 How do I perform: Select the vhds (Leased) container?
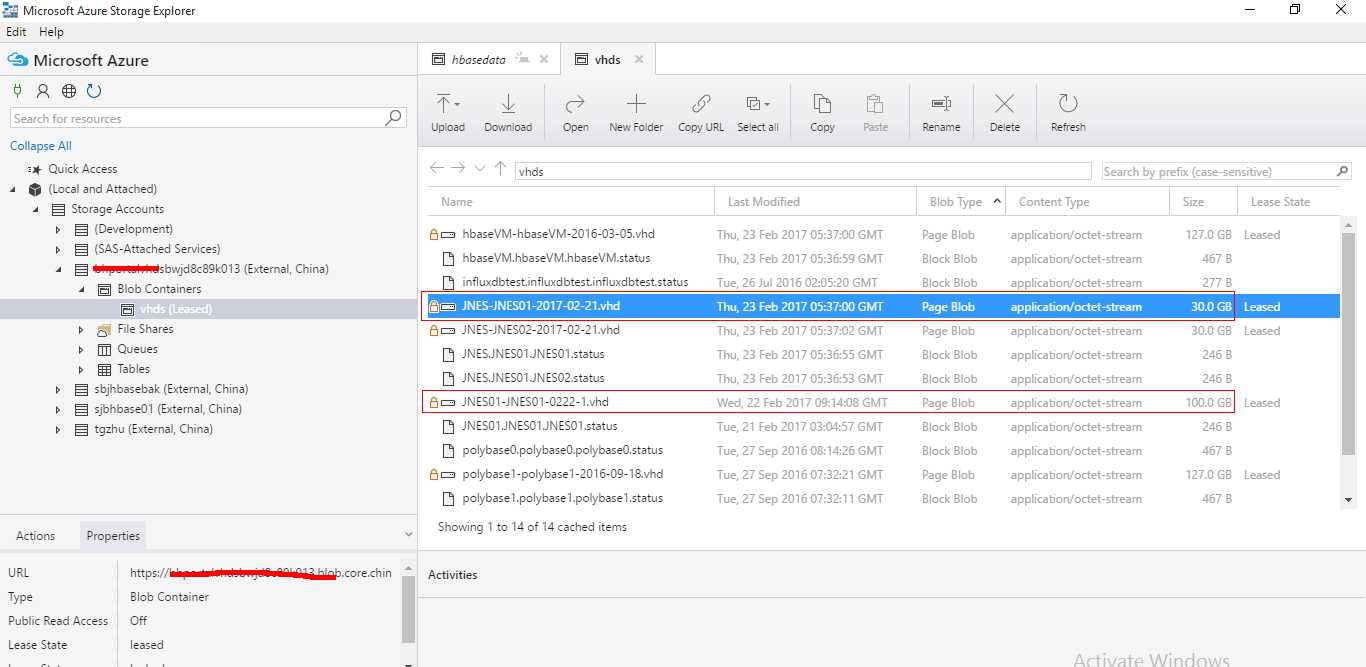pyautogui.click(x=176, y=309)
